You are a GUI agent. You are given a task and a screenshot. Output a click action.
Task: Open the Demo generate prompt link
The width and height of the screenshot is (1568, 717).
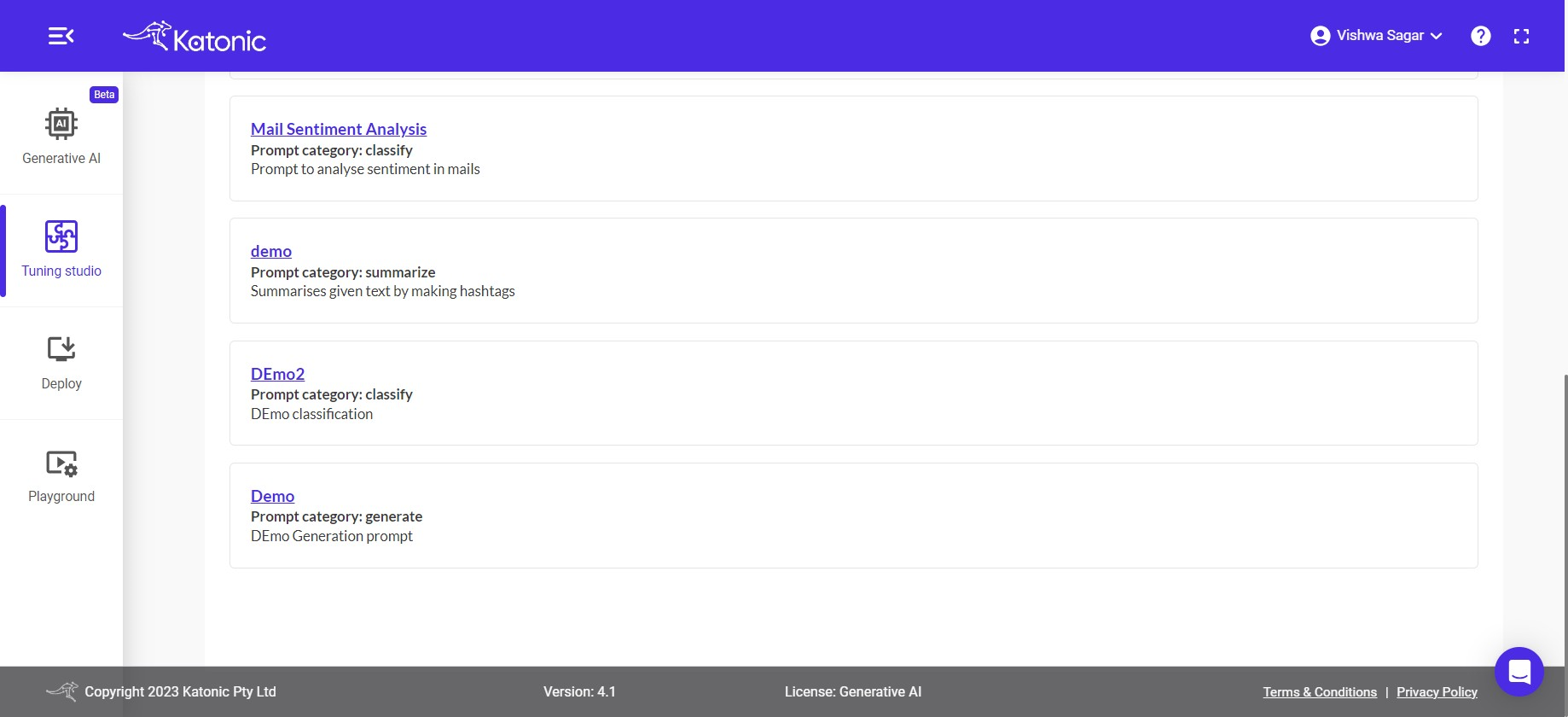tap(272, 496)
